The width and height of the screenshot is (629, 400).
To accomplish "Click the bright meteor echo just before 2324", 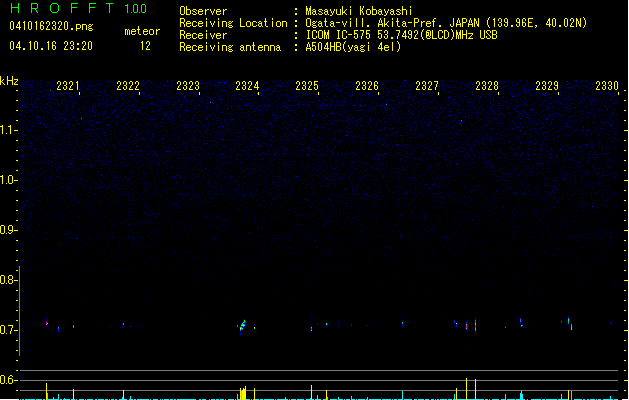I will pyautogui.click(x=242, y=326).
